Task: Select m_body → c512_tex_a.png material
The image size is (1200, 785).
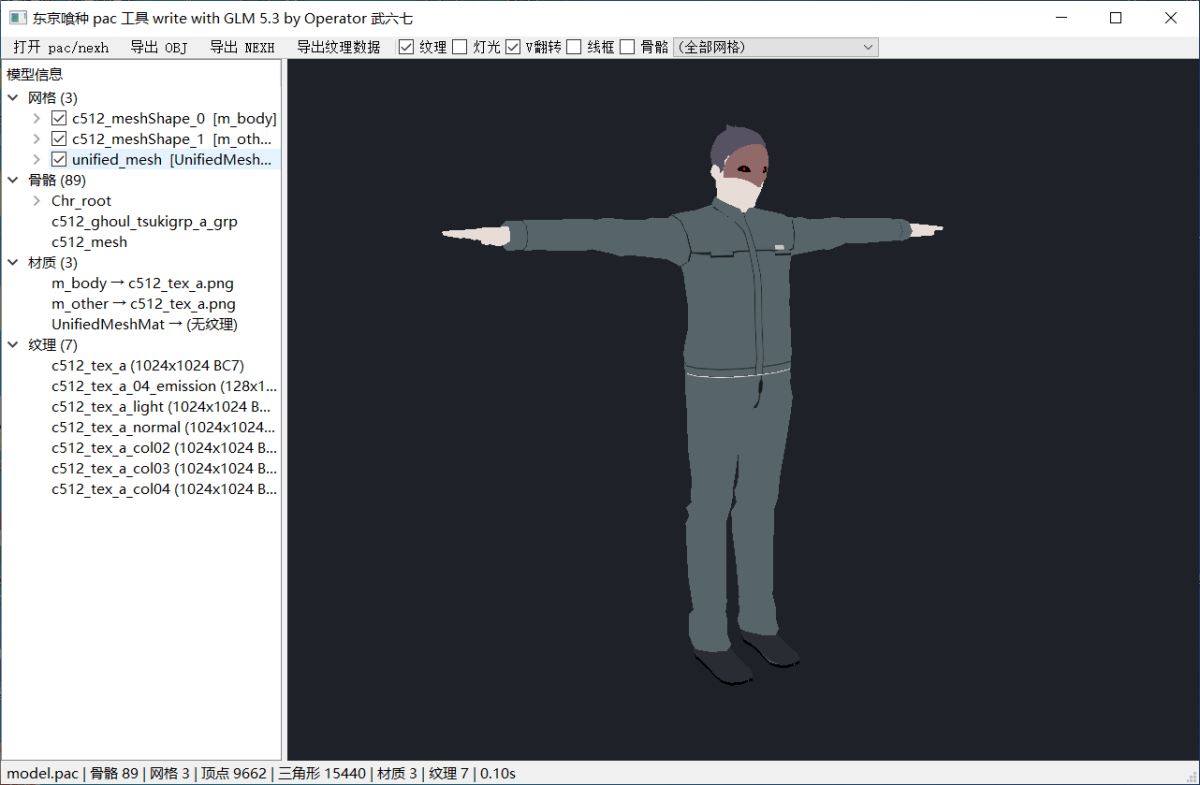Action: pos(142,283)
